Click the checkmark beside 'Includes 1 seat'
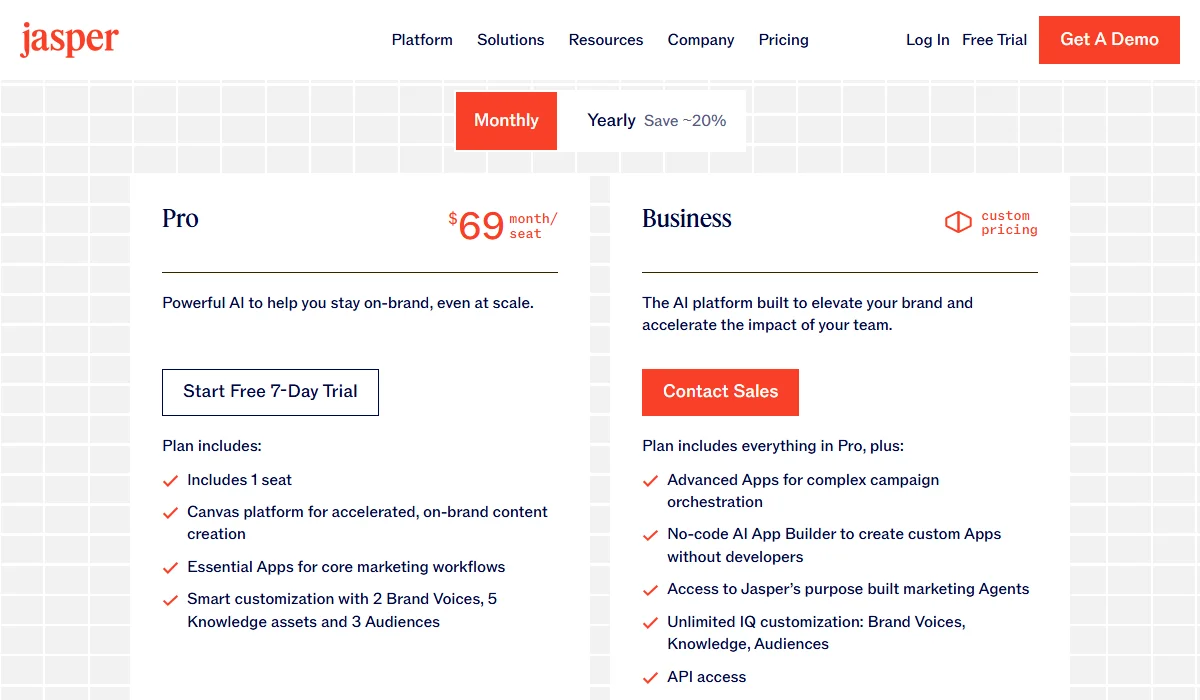 click(x=170, y=480)
